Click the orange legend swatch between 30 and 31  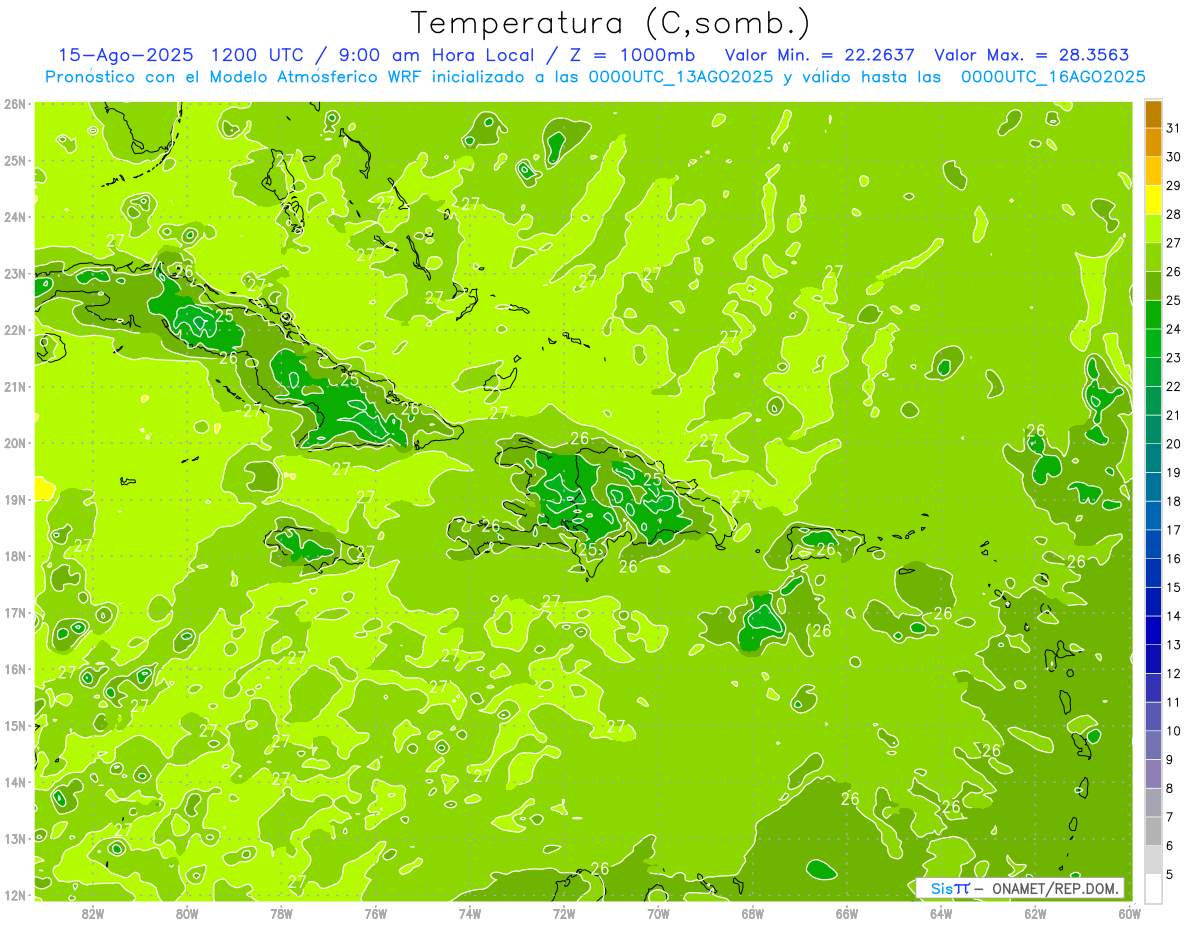click(x=1153, y=143)
